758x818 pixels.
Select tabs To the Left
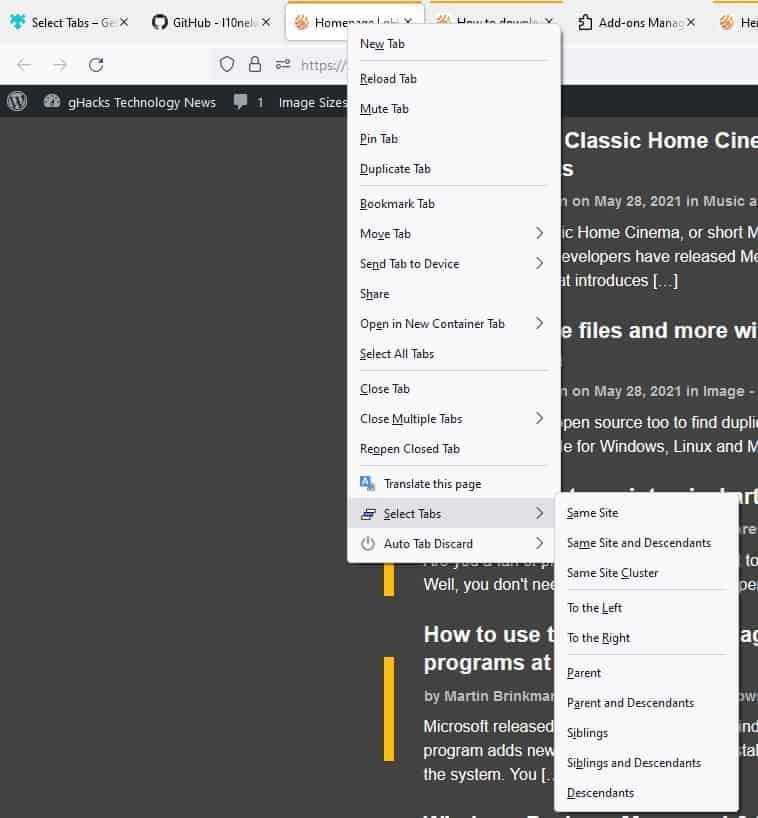pyautogui.click(x=646, y=608)
